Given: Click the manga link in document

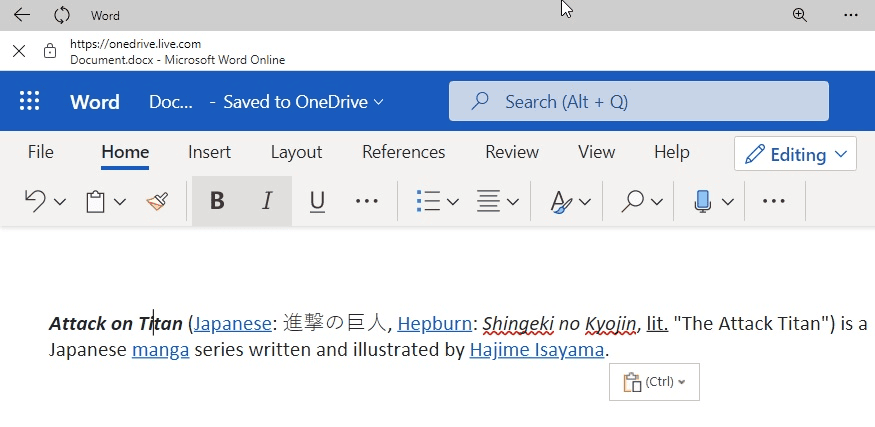Looking at the screenshot, I should point(160,350).
